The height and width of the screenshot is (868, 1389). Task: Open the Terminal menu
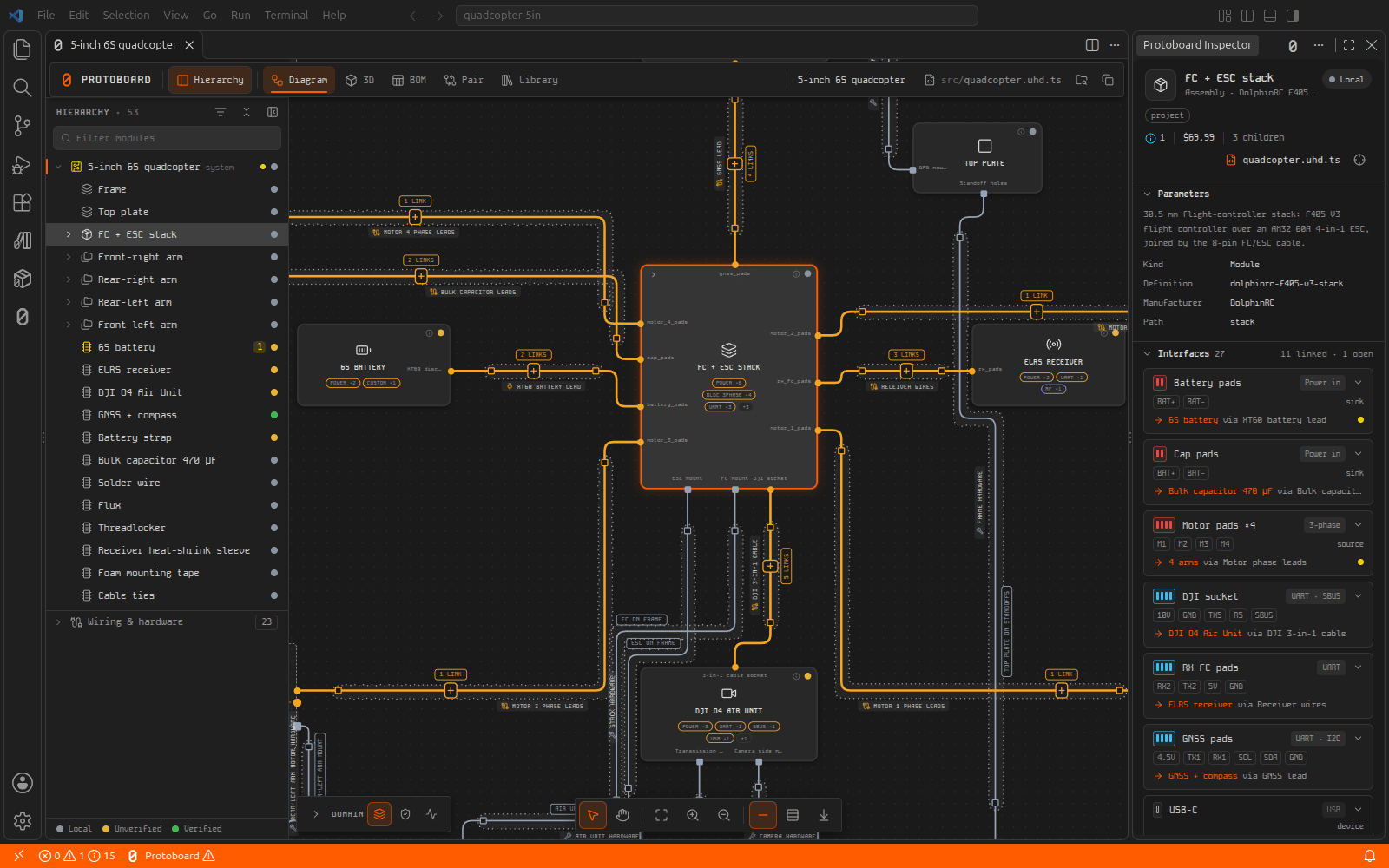(x=286, y=15)
